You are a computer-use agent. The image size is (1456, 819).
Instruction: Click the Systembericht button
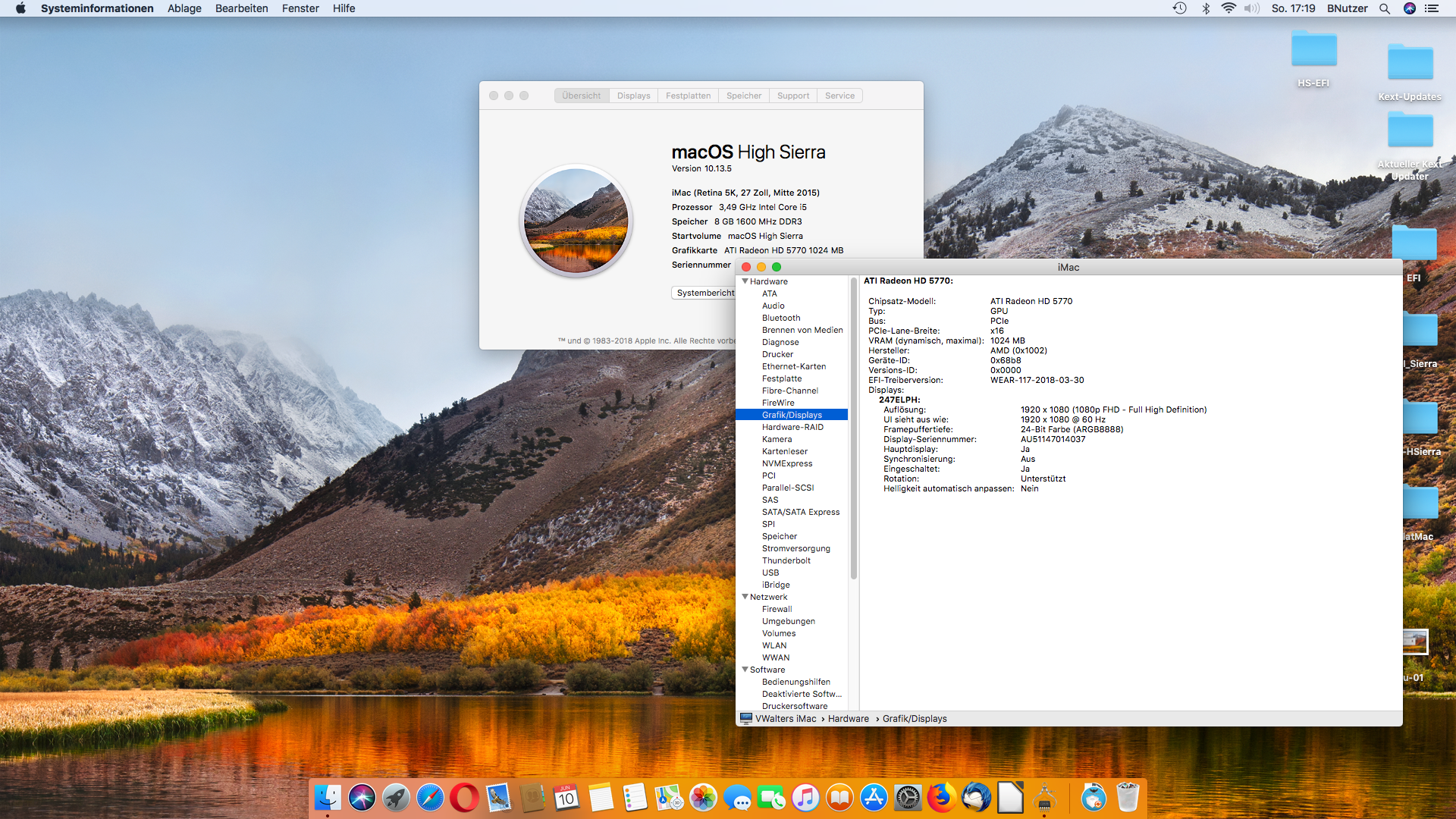pyautogui.click(x=704, y=293)
